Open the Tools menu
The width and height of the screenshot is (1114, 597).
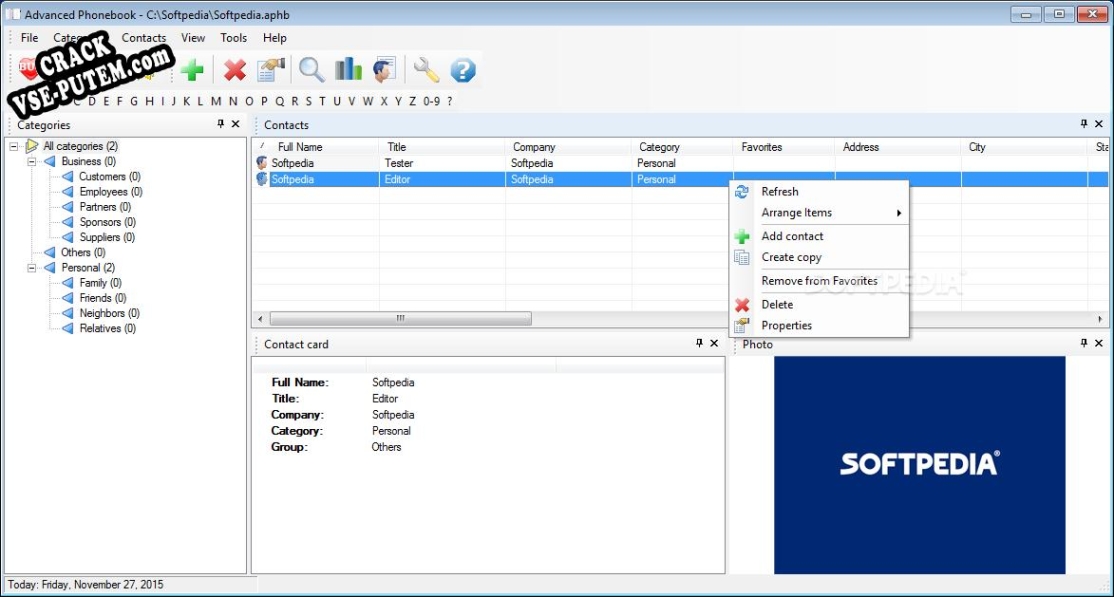pyautogui.click(x=233, y=38)
